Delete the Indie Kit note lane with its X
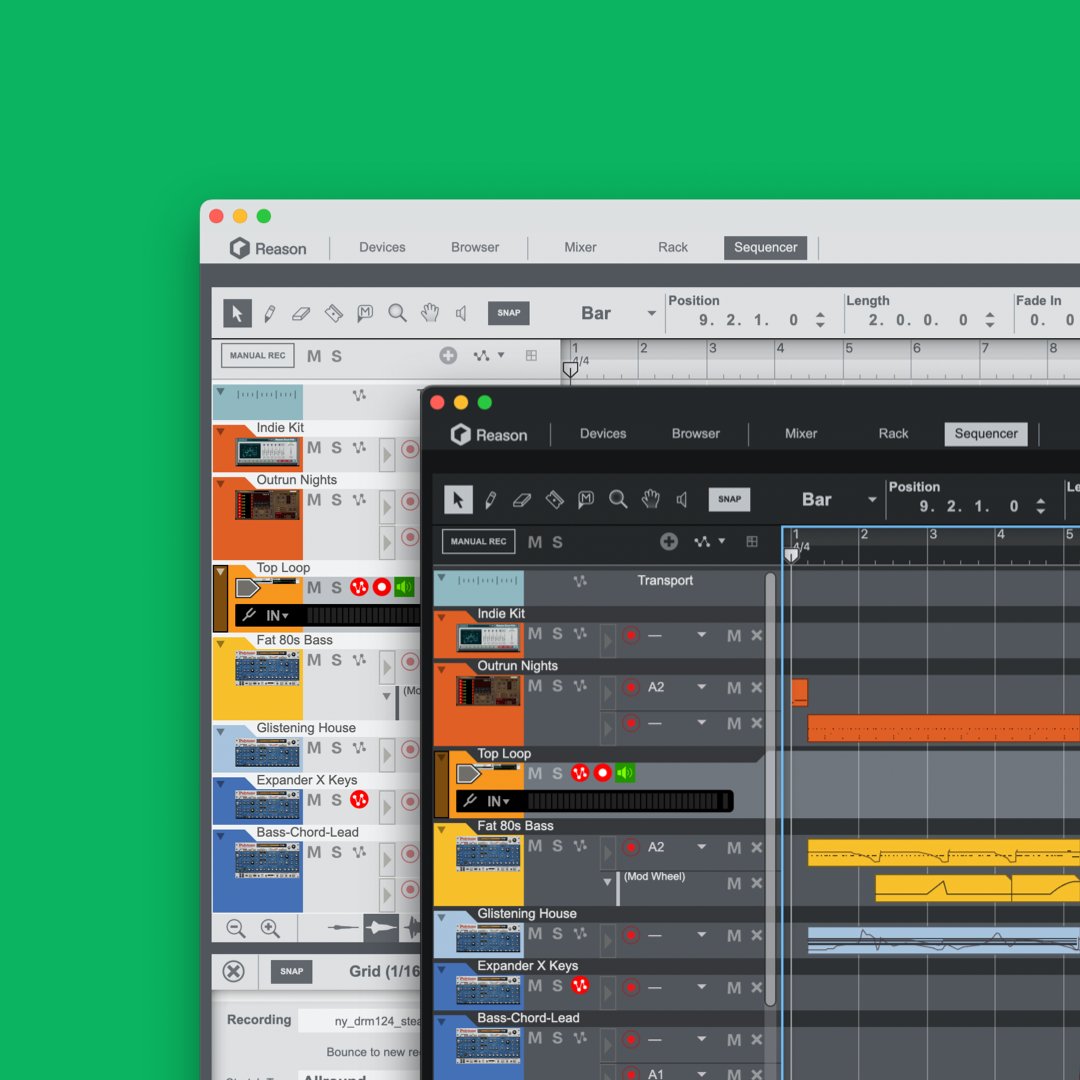Screen dimensions: 1080x1080 click(x=756, y=635)
